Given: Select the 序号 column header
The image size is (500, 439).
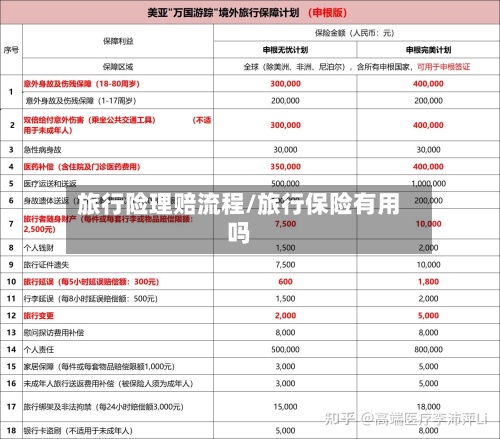Looking at the screenshot, I should pos(11,50).
